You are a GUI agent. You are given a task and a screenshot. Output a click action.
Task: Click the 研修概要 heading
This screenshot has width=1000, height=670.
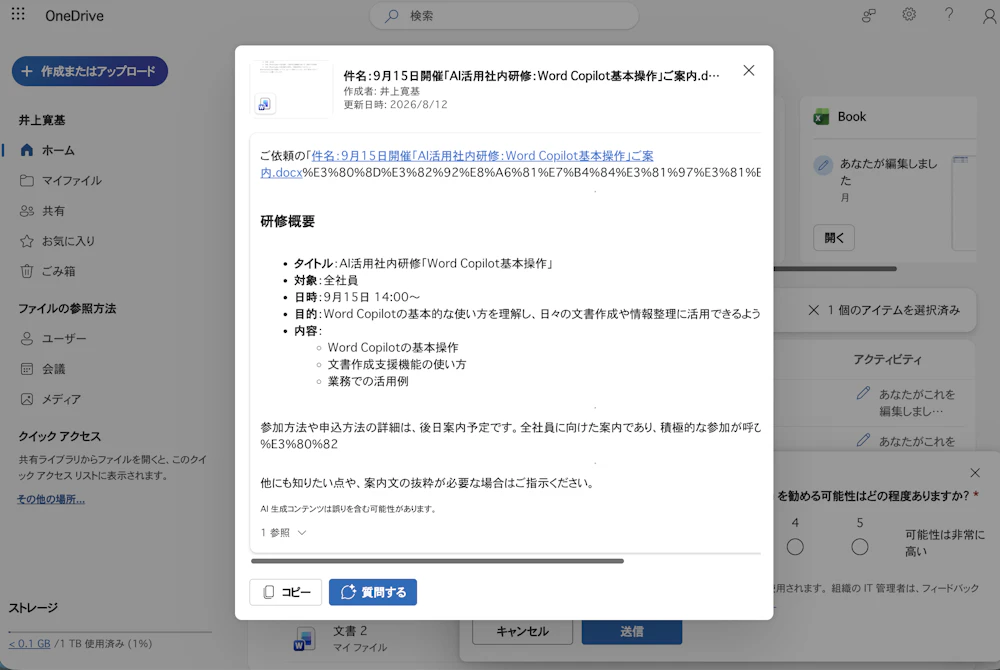(x=288, y=221)
